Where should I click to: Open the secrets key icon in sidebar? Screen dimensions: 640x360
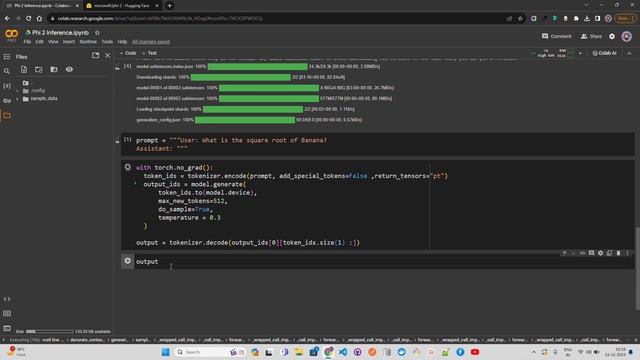[x=7, y=100]
